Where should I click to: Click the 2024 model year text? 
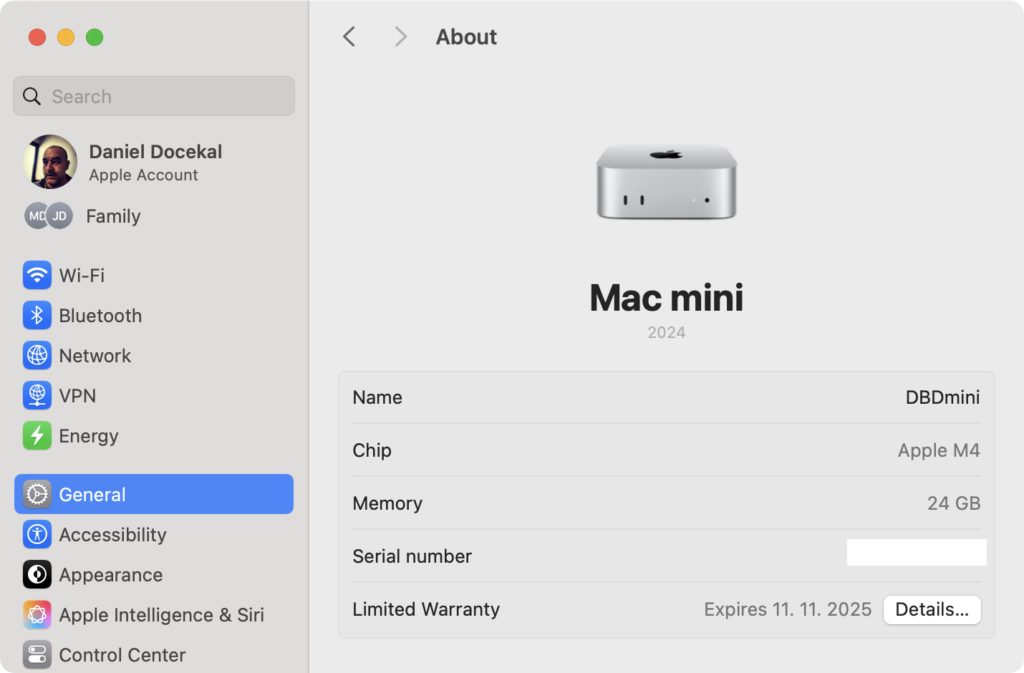(x=666, y=333)
